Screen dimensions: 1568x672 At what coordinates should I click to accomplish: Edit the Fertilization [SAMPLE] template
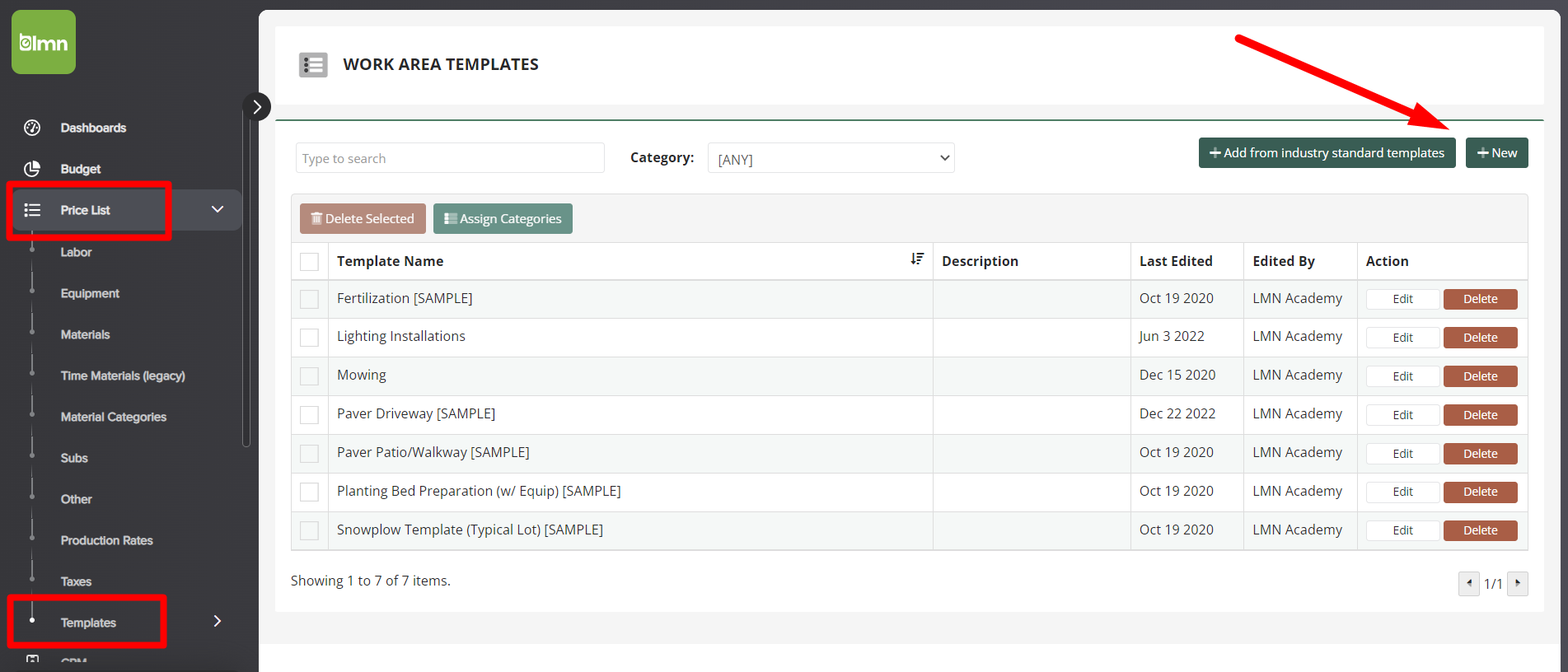[x=1402, y=299]
